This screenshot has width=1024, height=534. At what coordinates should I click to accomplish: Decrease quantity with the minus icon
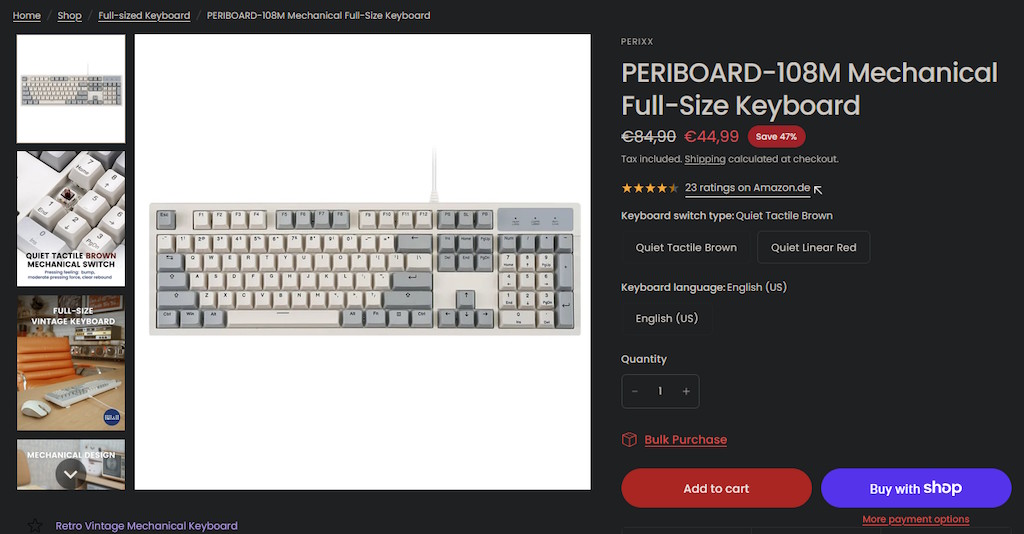coord(635,391)
